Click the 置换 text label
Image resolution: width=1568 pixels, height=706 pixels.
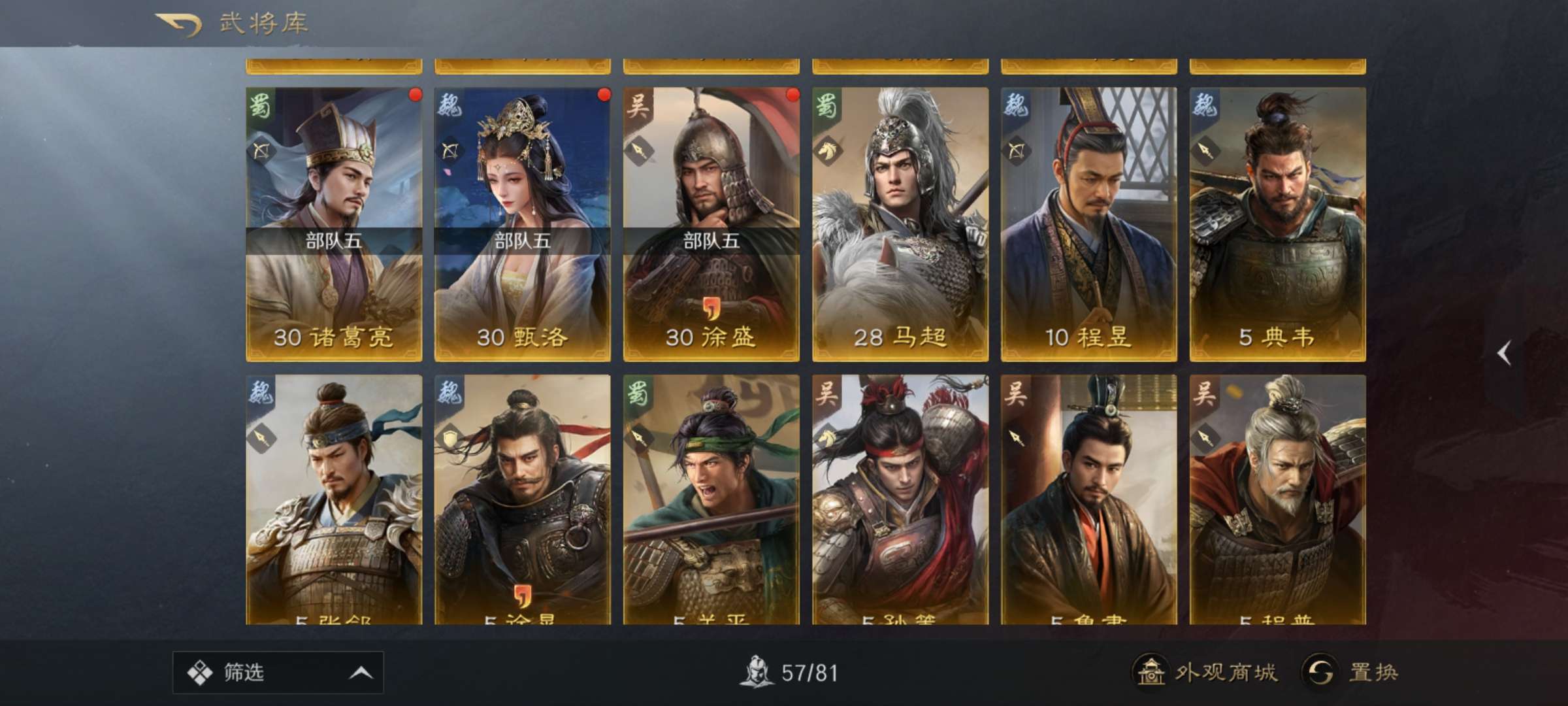pos(1373,672)
